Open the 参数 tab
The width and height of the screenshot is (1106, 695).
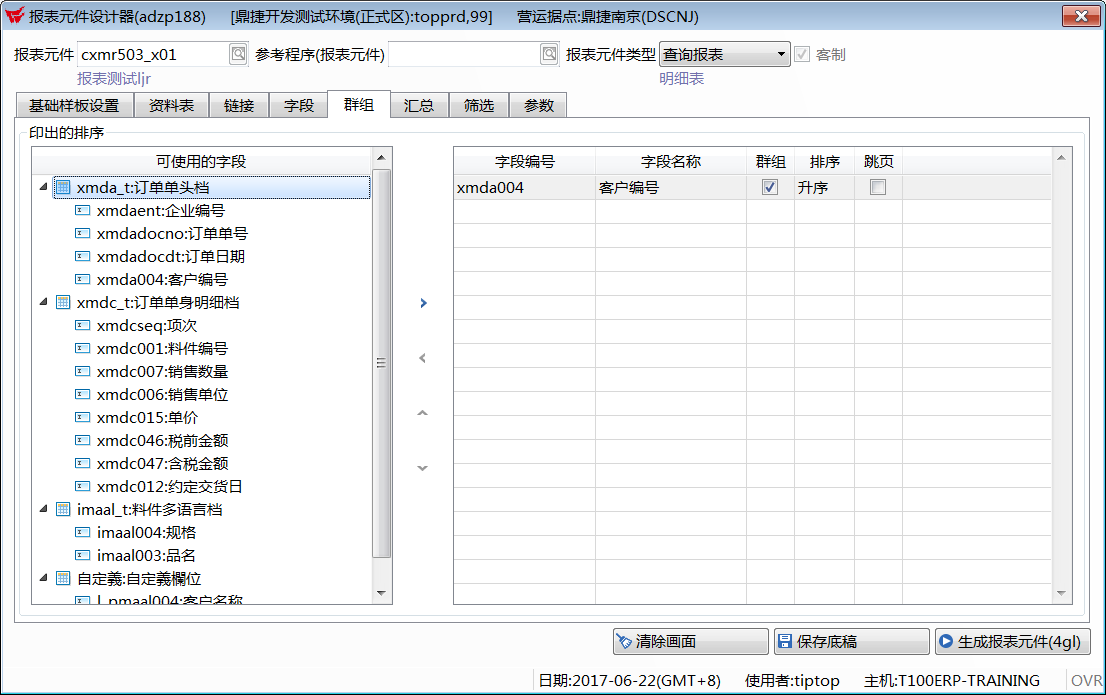coord(539,106)
